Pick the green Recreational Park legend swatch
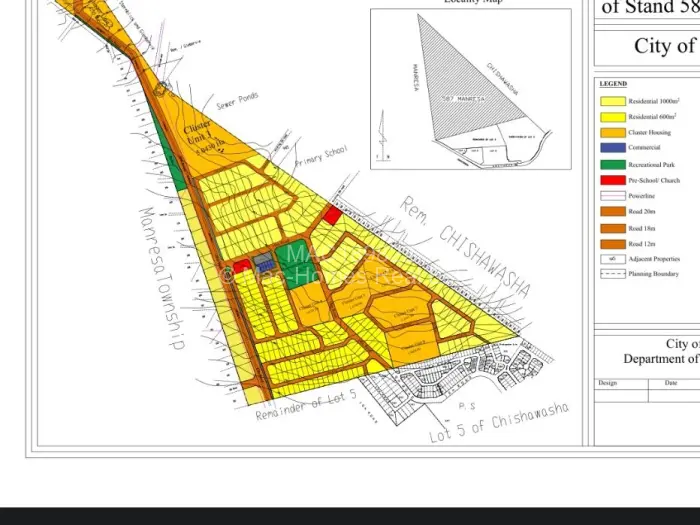The width and height of the screenshot is (700, 525). coord(612,164)
